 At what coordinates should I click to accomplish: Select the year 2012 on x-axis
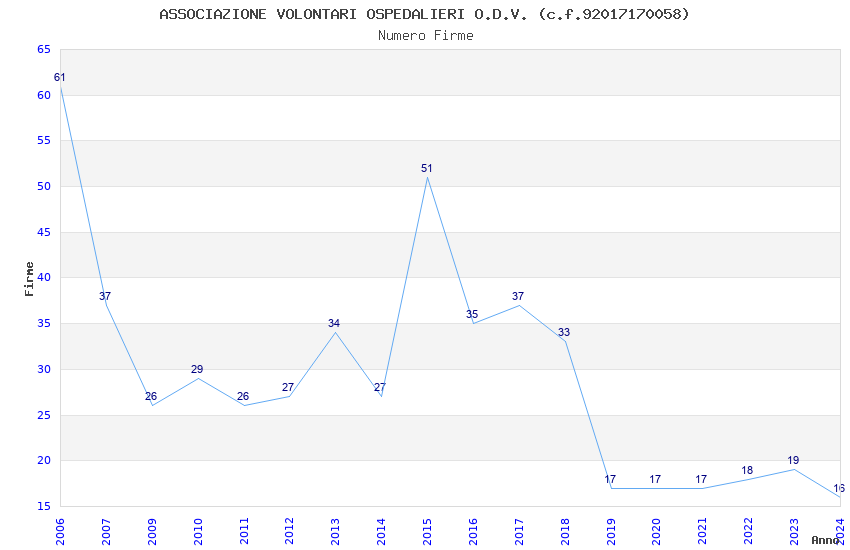[x=289, y=532]
